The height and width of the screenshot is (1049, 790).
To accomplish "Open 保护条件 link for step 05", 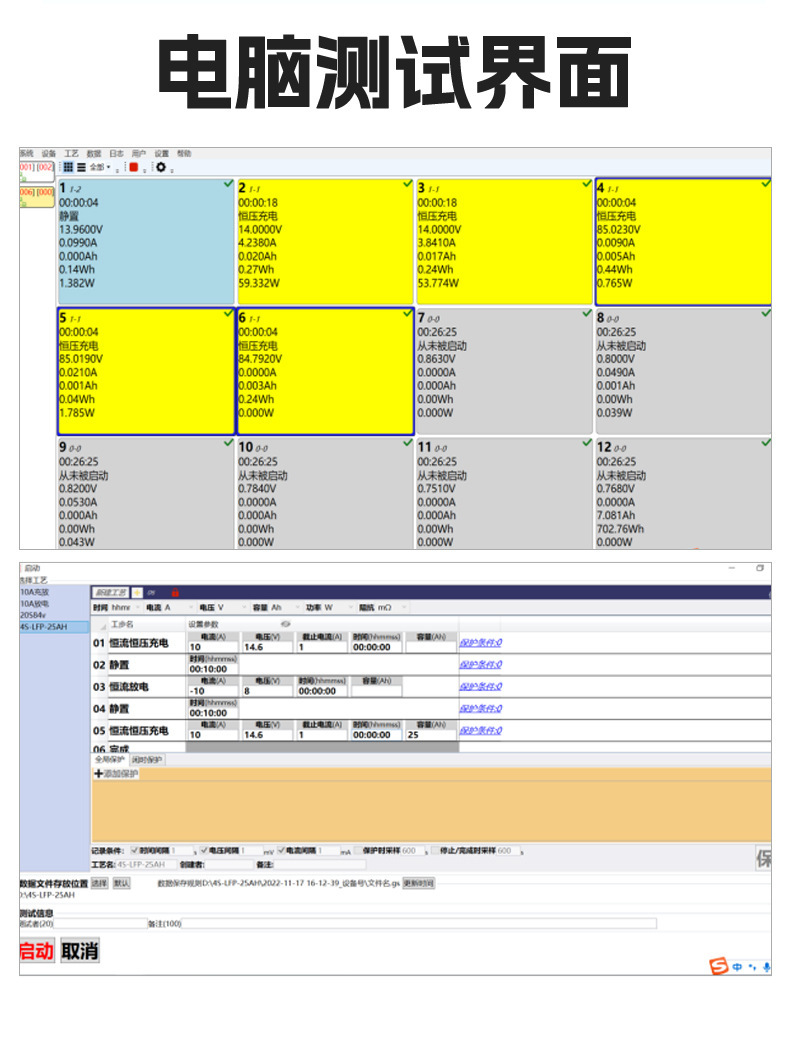I will [x=480, y=731].
